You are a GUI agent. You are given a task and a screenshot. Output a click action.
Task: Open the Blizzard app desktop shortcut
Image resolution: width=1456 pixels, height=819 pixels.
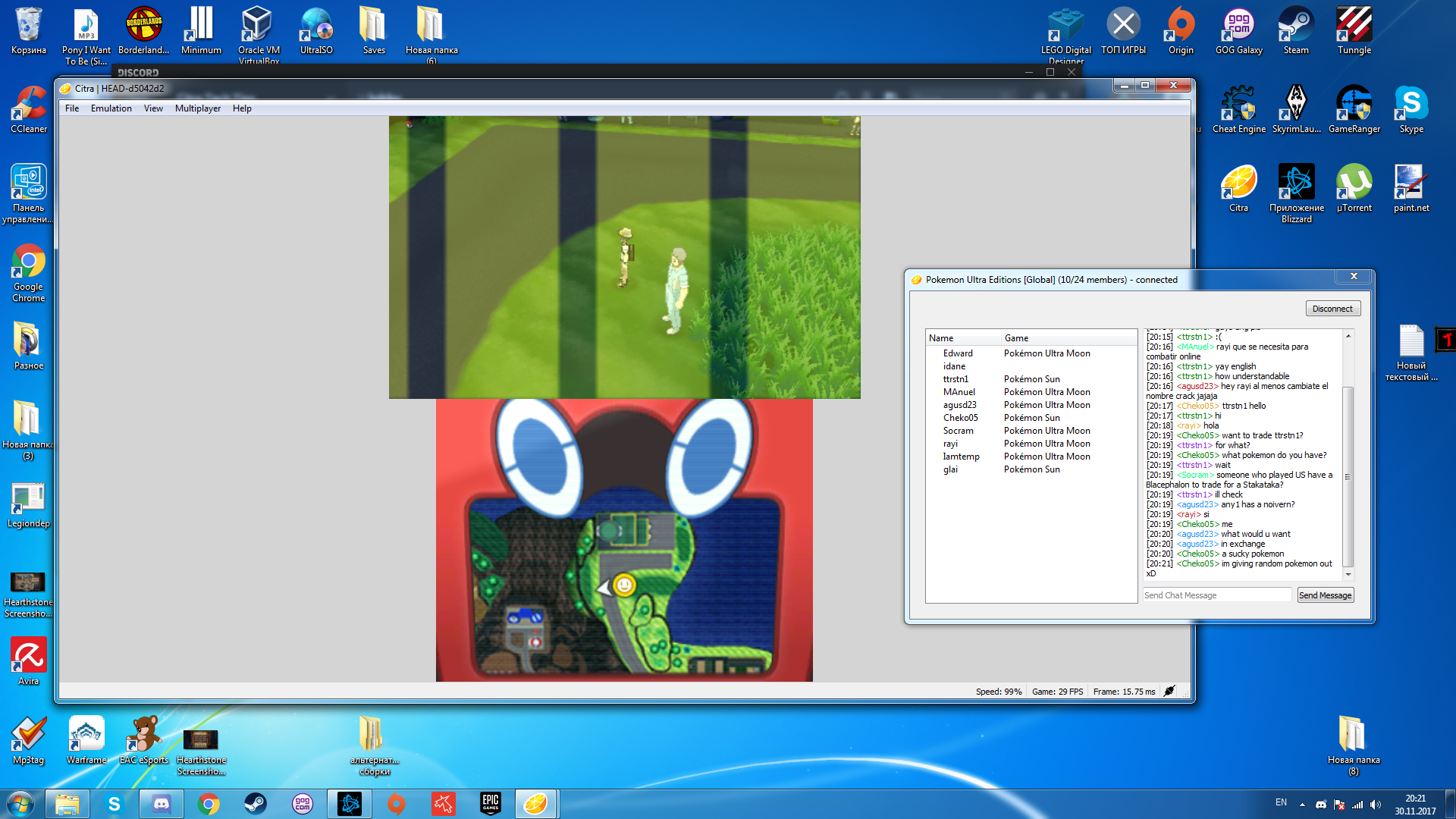1296,193
